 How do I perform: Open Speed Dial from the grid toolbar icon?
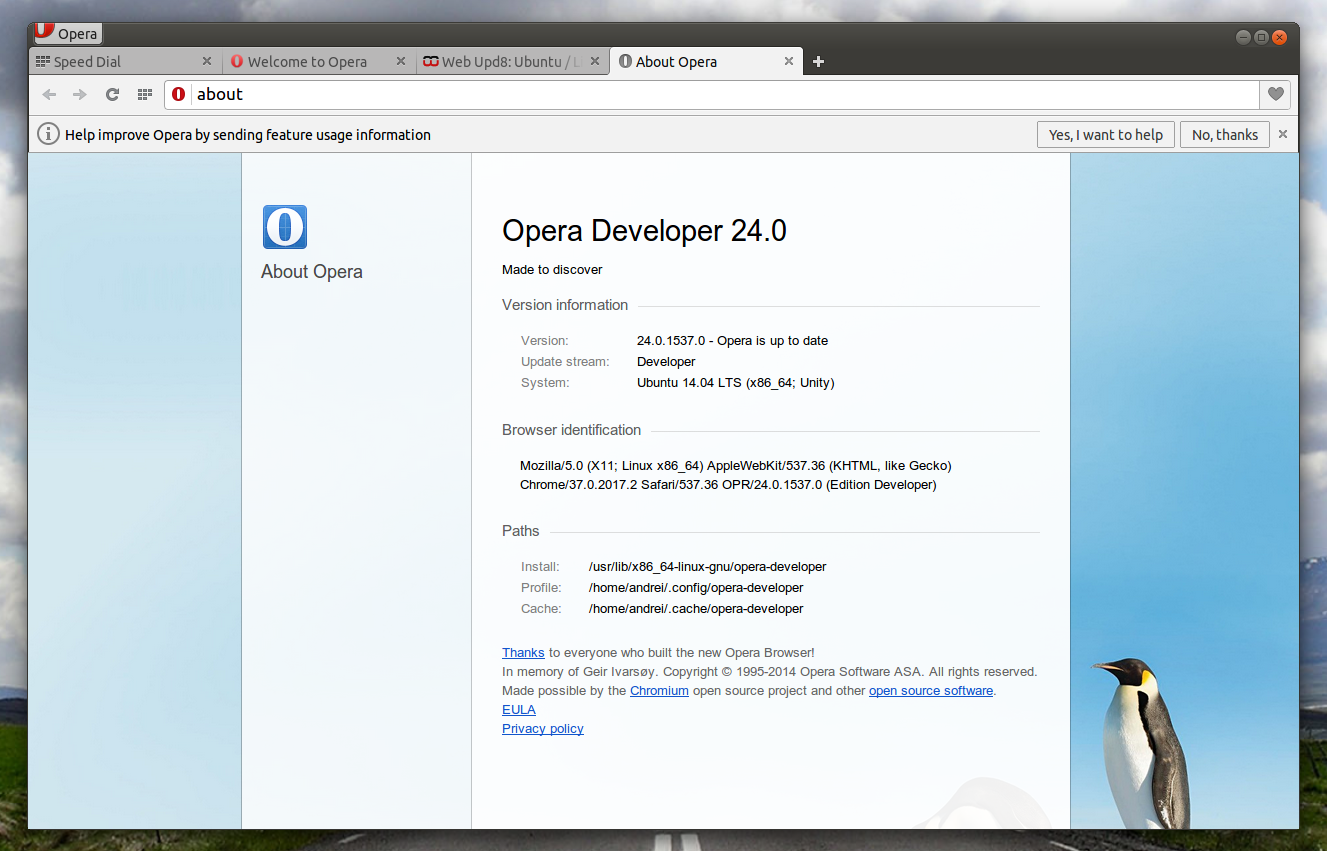pos(144,94)
